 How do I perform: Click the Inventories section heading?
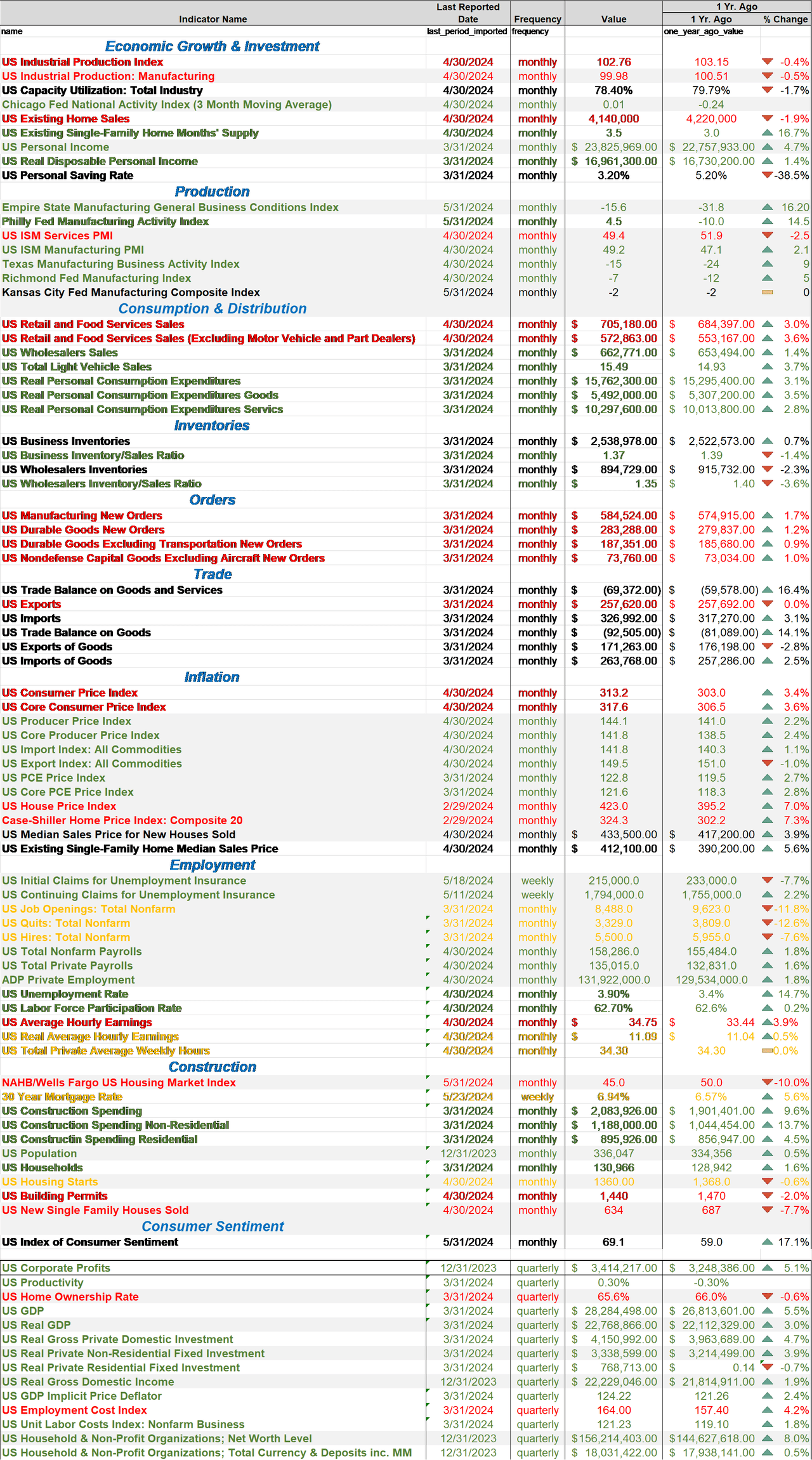coord(213,425)
